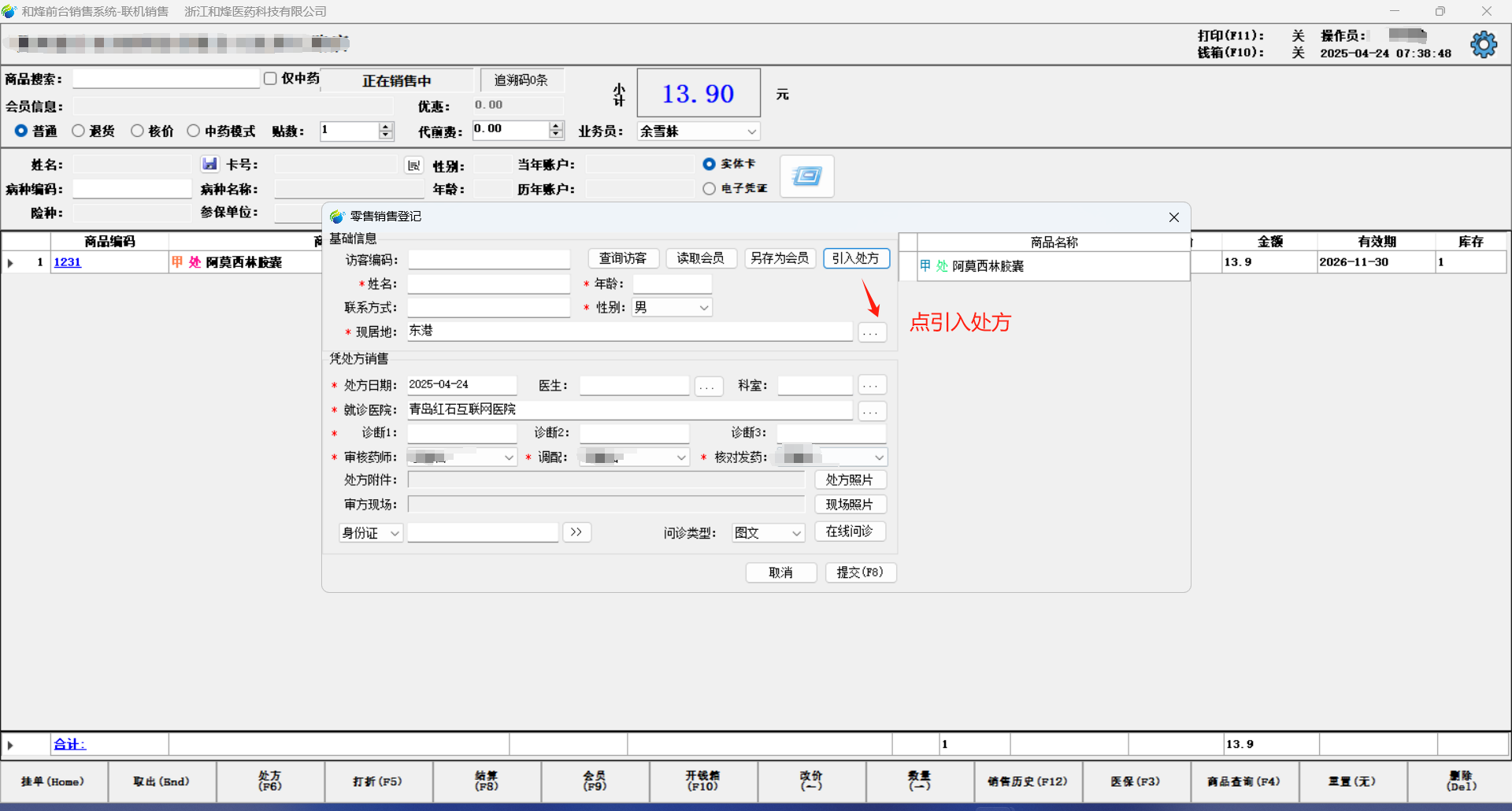Click the 另存为会员 button

[780, 258]
